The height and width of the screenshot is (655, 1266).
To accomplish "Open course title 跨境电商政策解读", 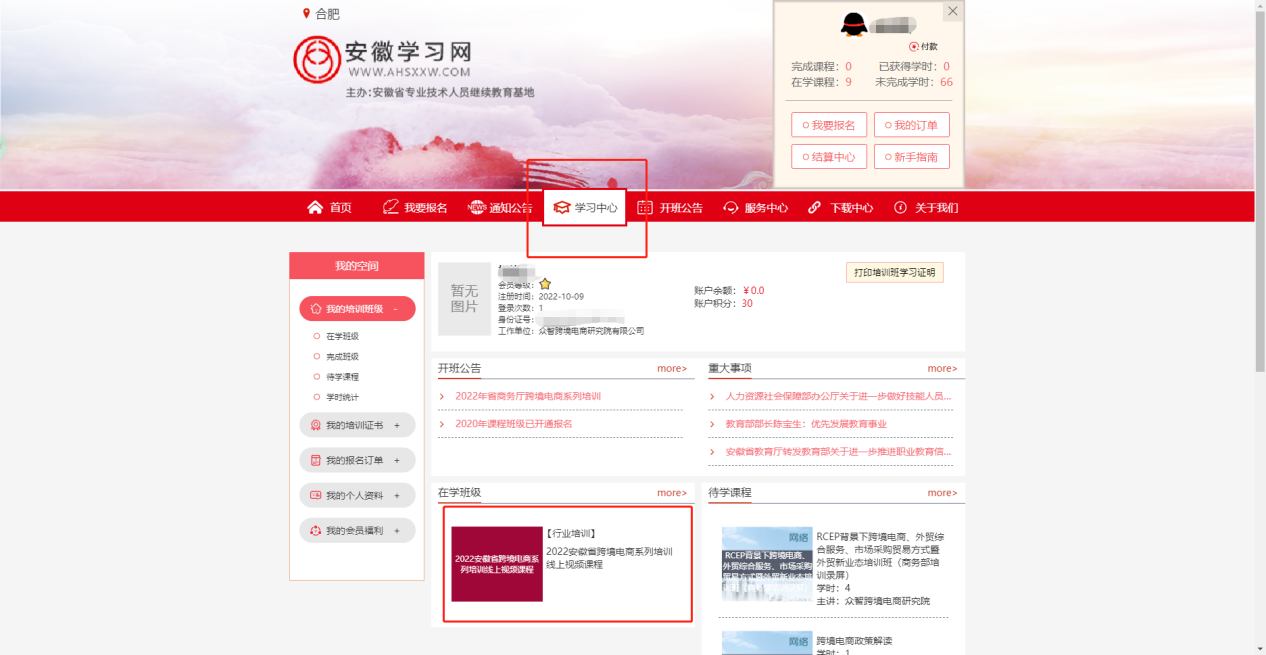I will [x=854, y=640].
